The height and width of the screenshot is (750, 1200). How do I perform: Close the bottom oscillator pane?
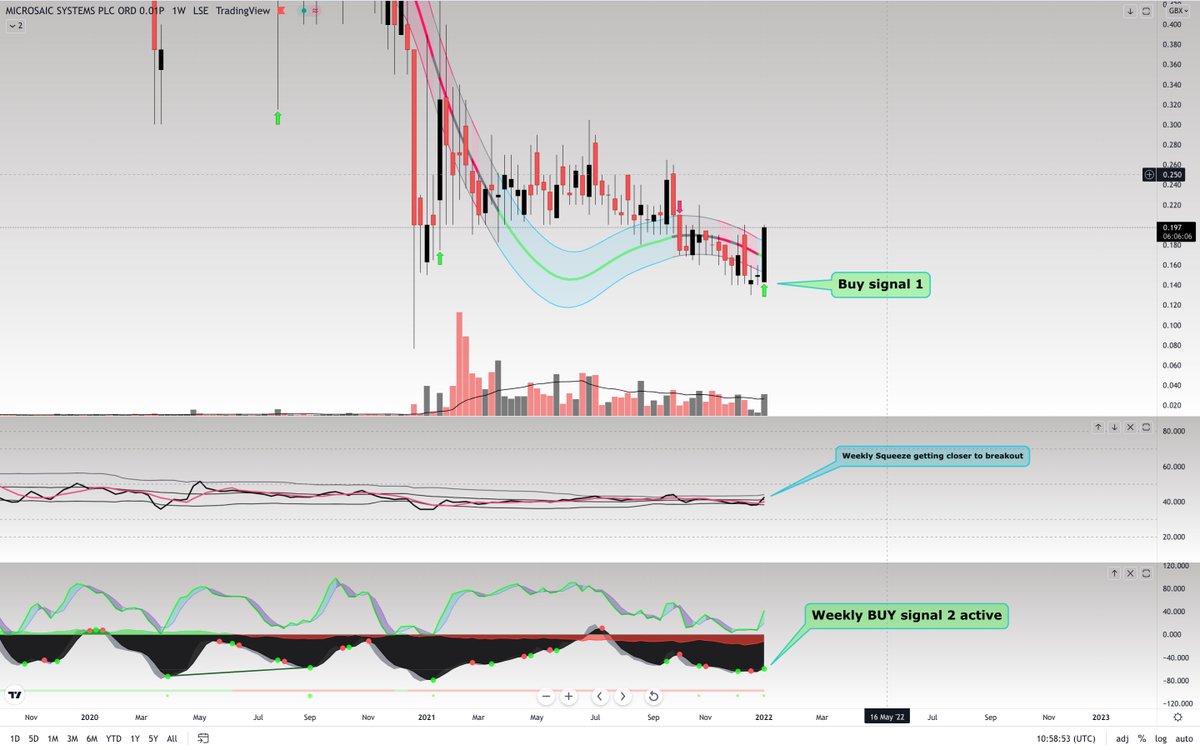(x=1131, y=574)
